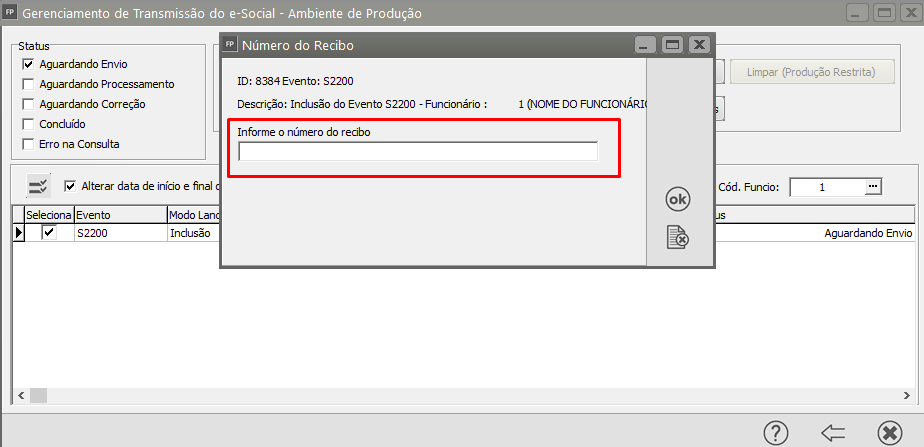Click the Evento column header
This screenshot has width=924, height=447.
coord(120,215)
